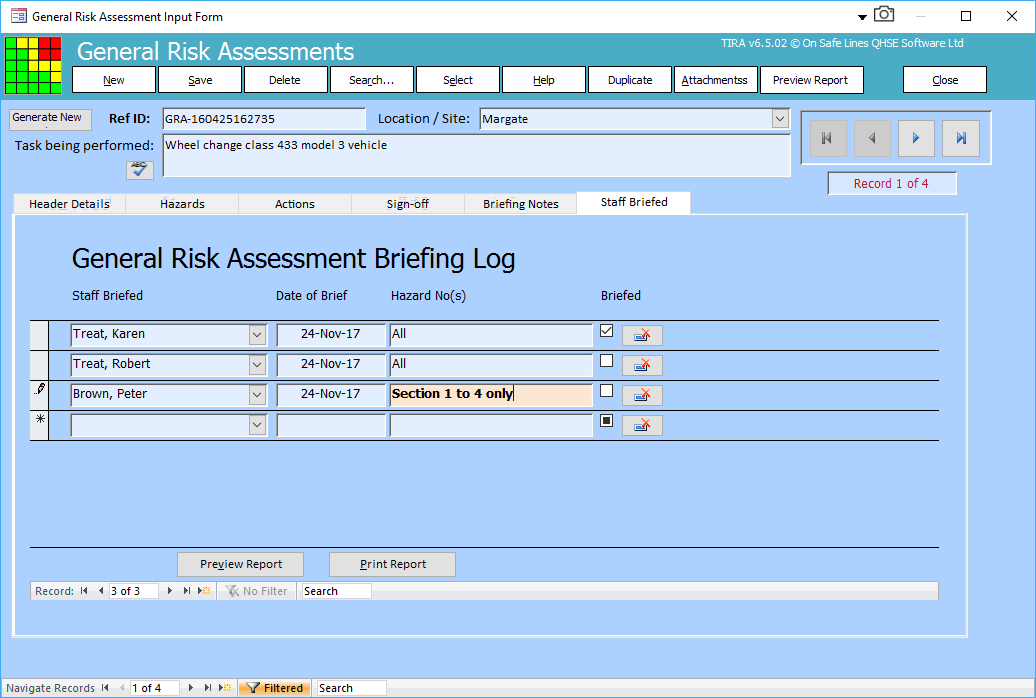Tick Briefed checkbox for Treat, Robert
Image resolution: width=1036 pixels, height=698 pixels.
[x=607, y=361]
